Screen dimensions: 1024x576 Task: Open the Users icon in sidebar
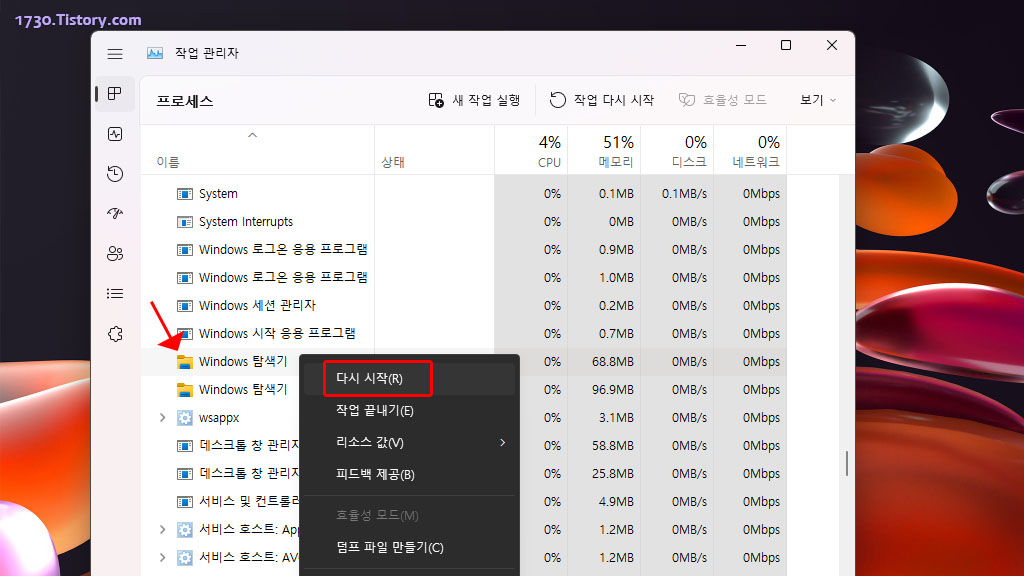[x=115, y=253]
